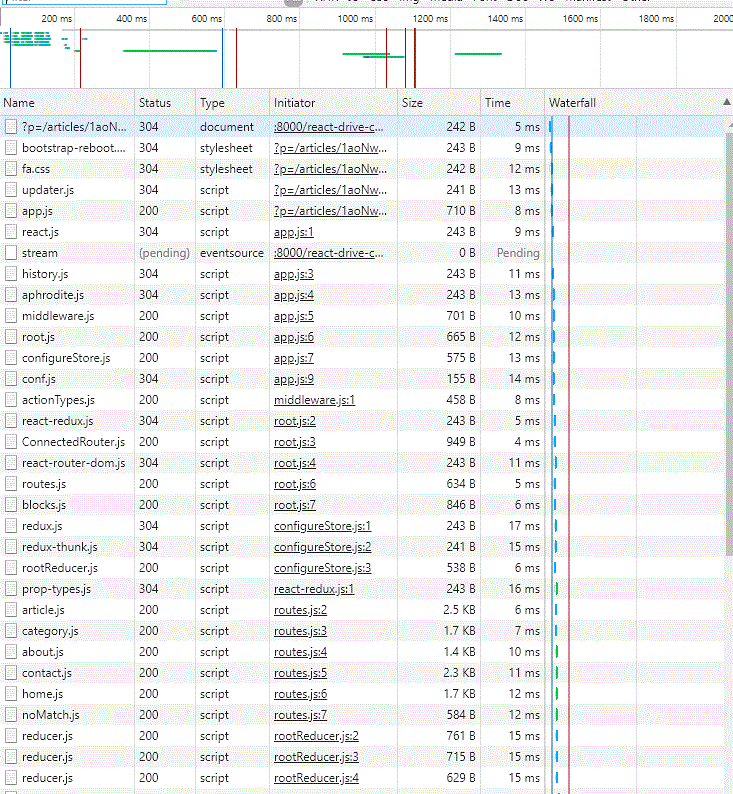Select the bootstrap-reboot stylesheet request
The height and width of the screenshot is (794, 733).
(x=362, y=148)
